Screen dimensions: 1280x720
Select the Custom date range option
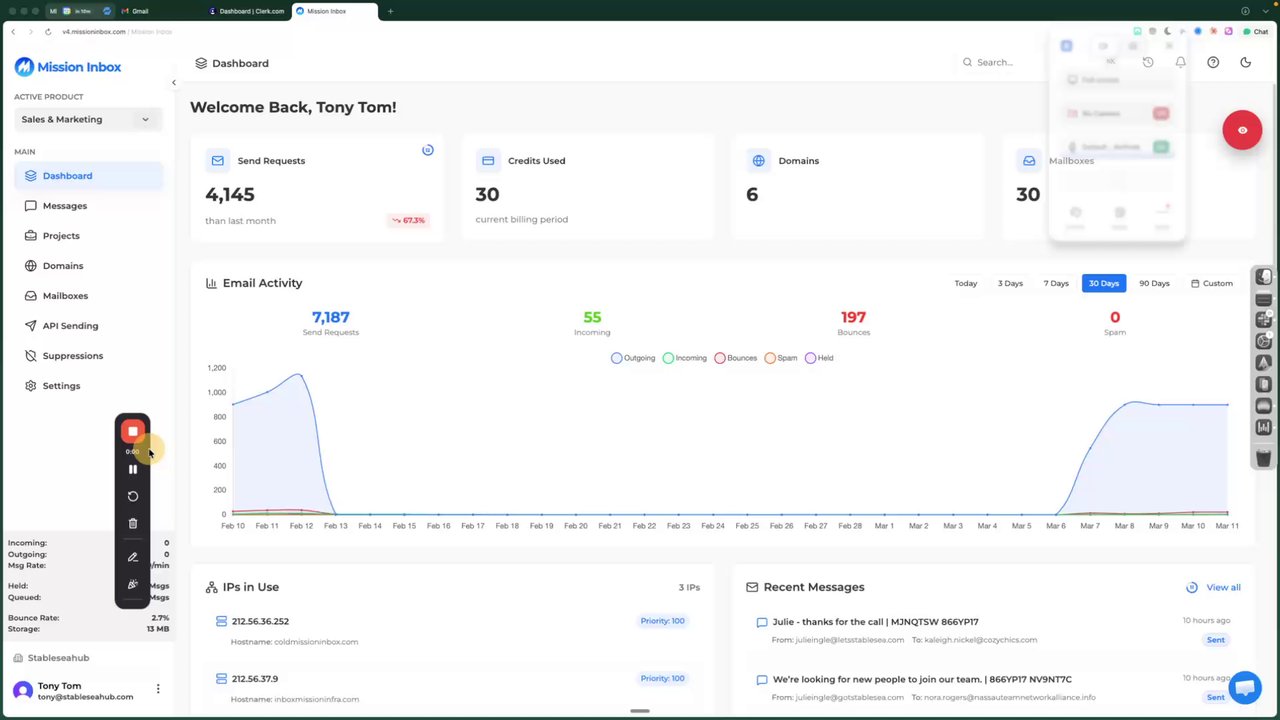1211,283
